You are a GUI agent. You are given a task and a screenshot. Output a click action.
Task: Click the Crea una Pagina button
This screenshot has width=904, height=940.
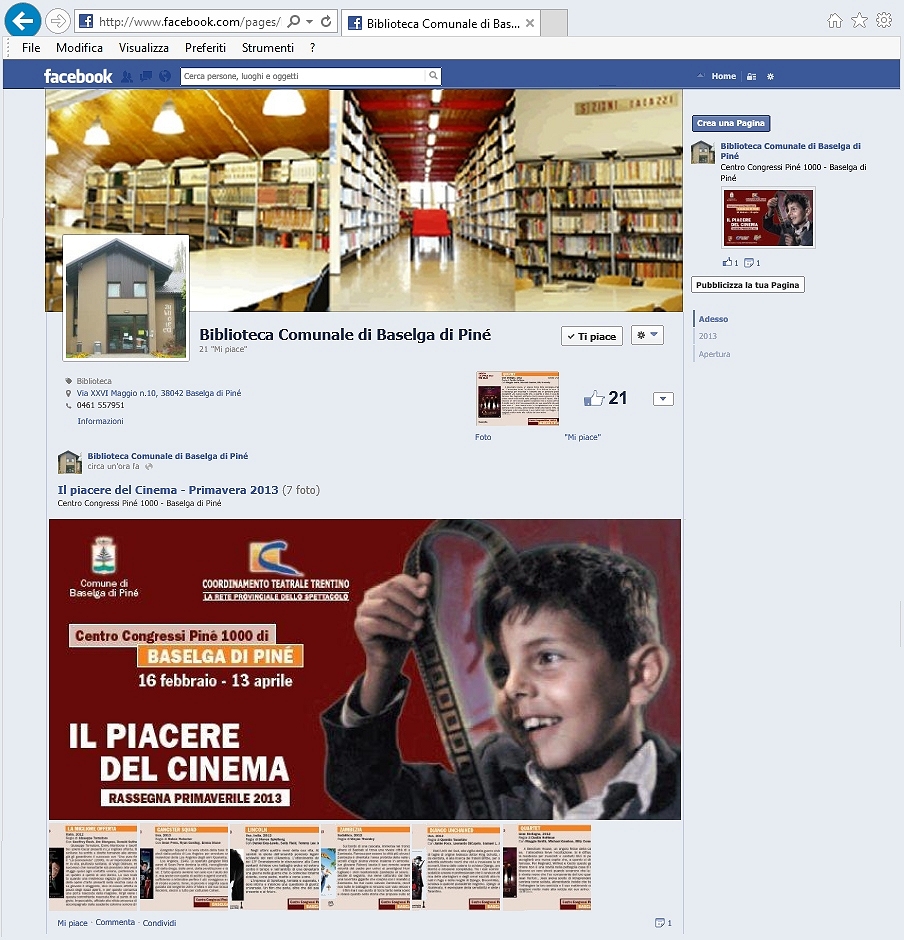[731, 123]
